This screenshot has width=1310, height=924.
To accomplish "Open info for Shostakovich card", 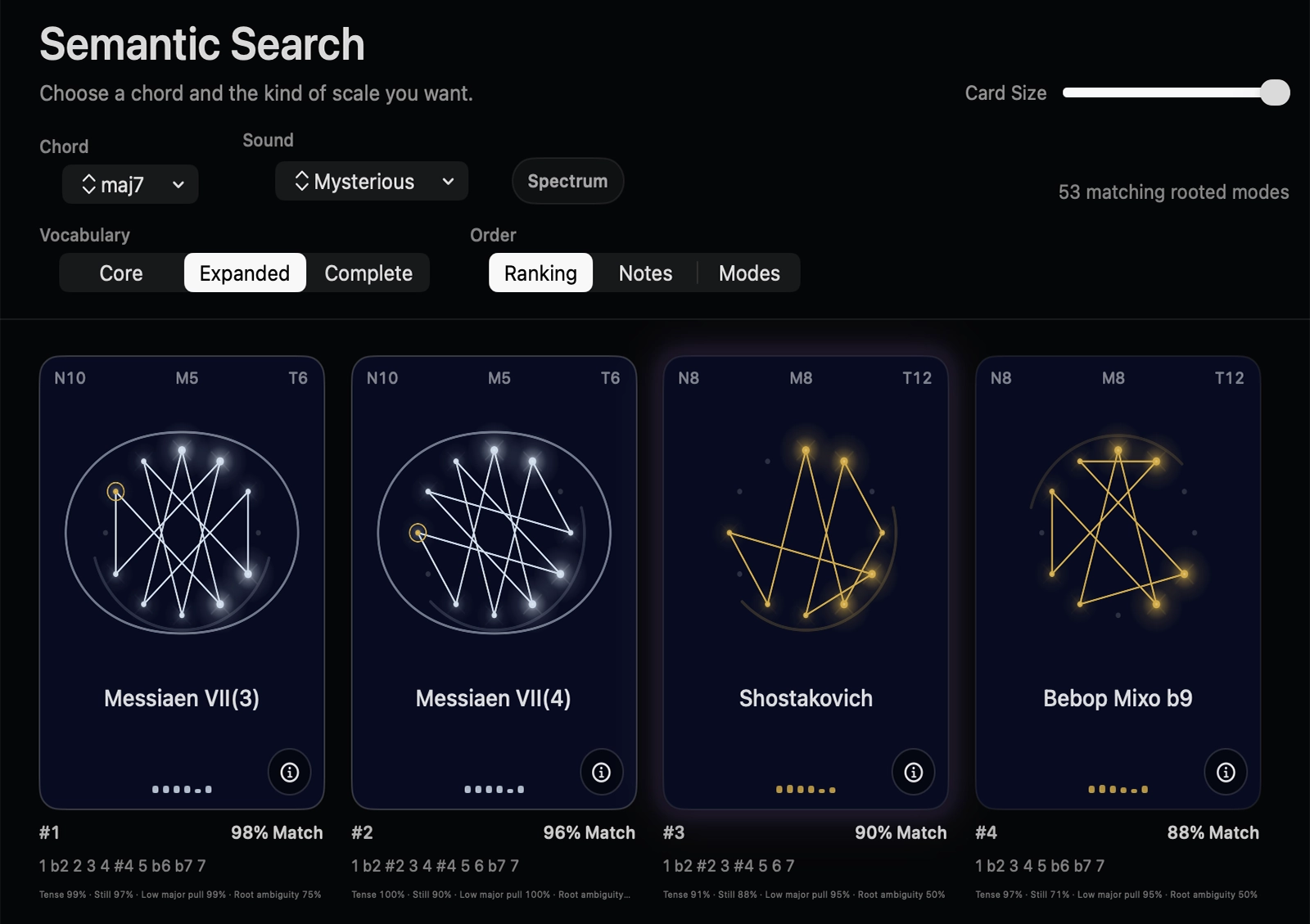I will tap(914, 772).
